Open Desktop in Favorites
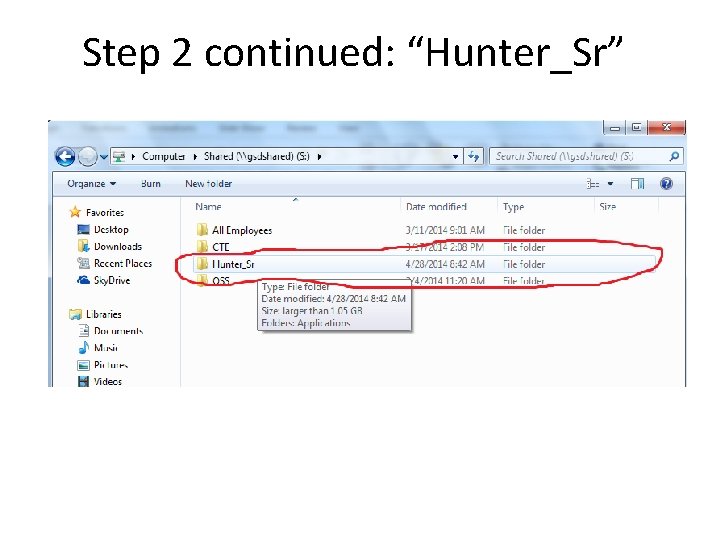This screenshot has width=720, height=540. pyautogui.click(x=111, y=230)
